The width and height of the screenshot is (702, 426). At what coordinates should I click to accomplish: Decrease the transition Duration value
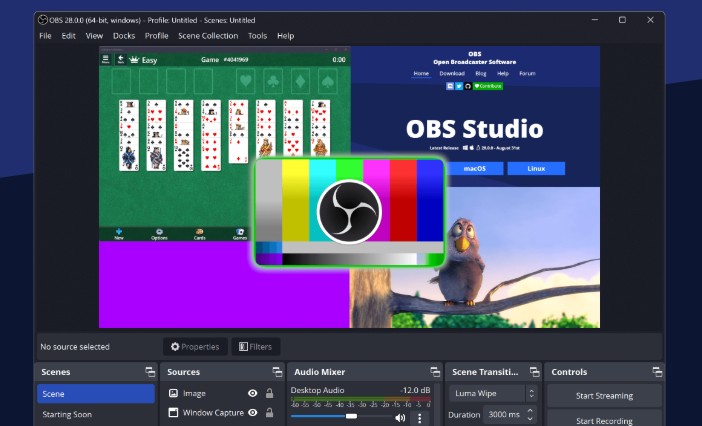[530, 419]
